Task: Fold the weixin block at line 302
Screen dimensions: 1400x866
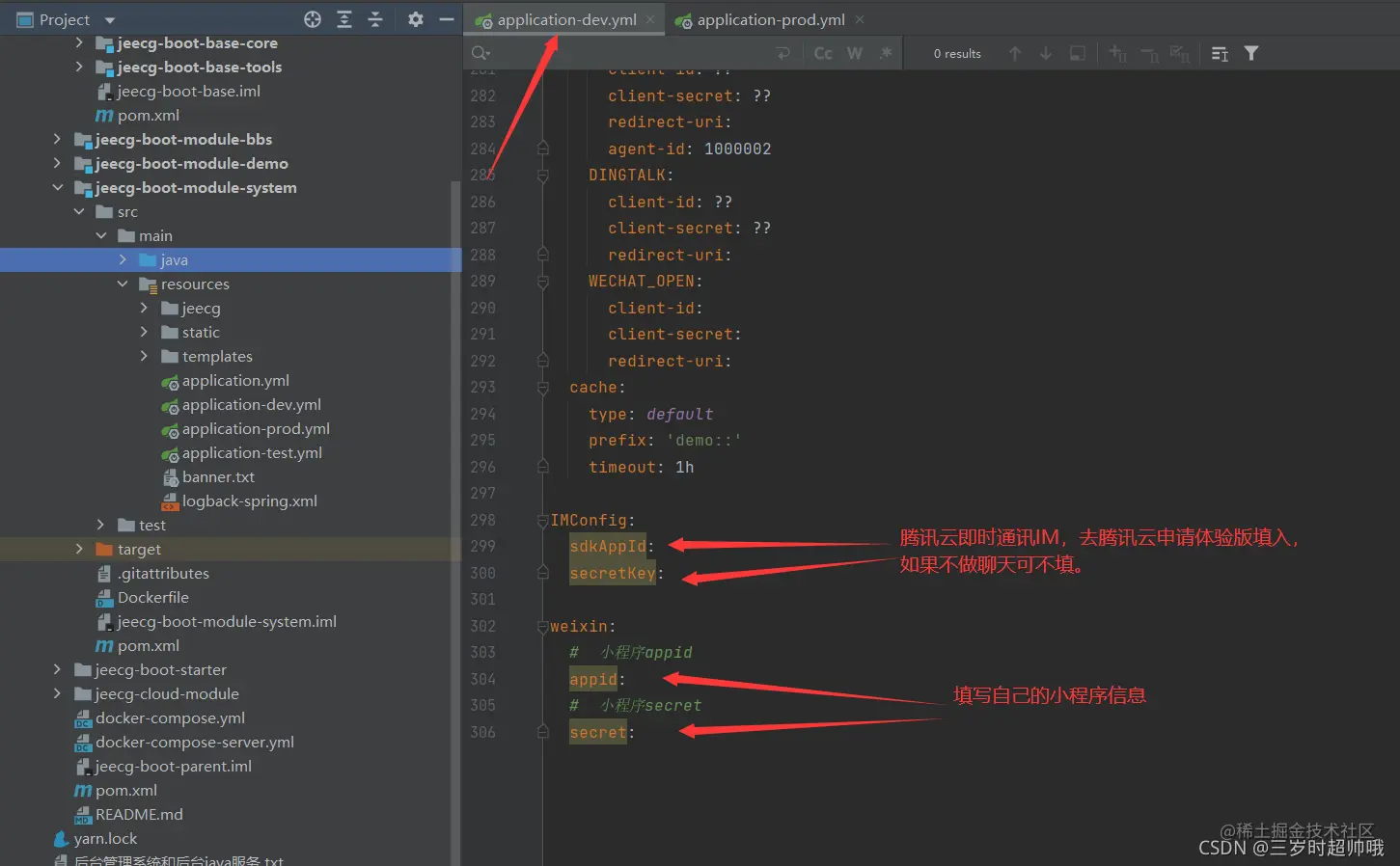Action: pyautogui.click(x=542, y=627)
